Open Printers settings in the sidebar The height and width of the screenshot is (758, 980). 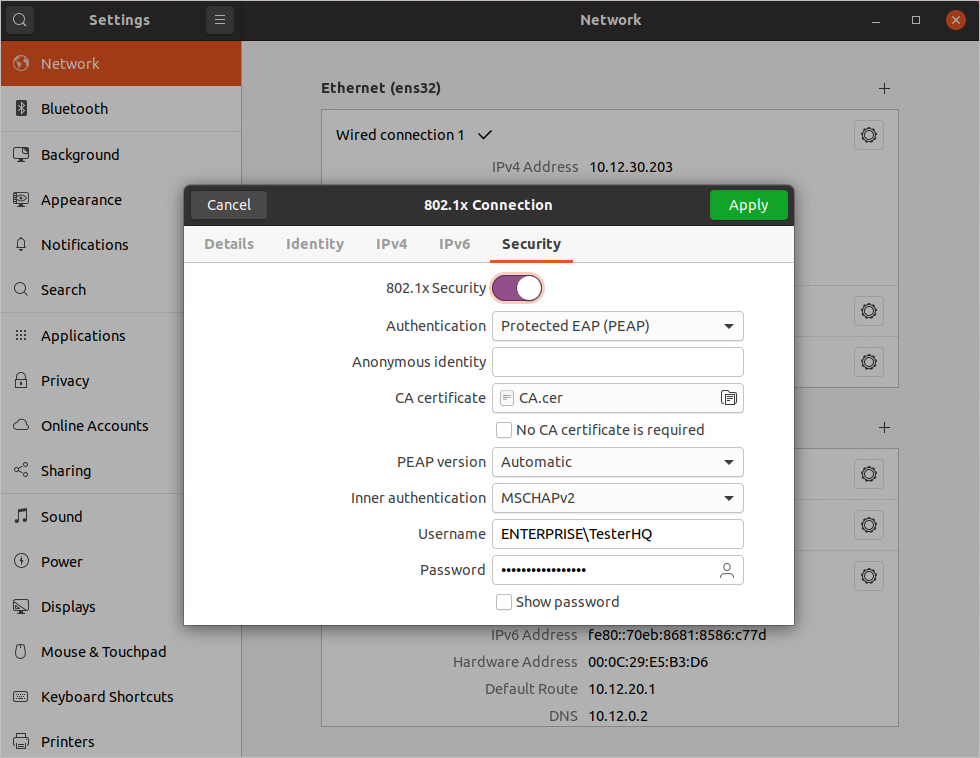67,742
